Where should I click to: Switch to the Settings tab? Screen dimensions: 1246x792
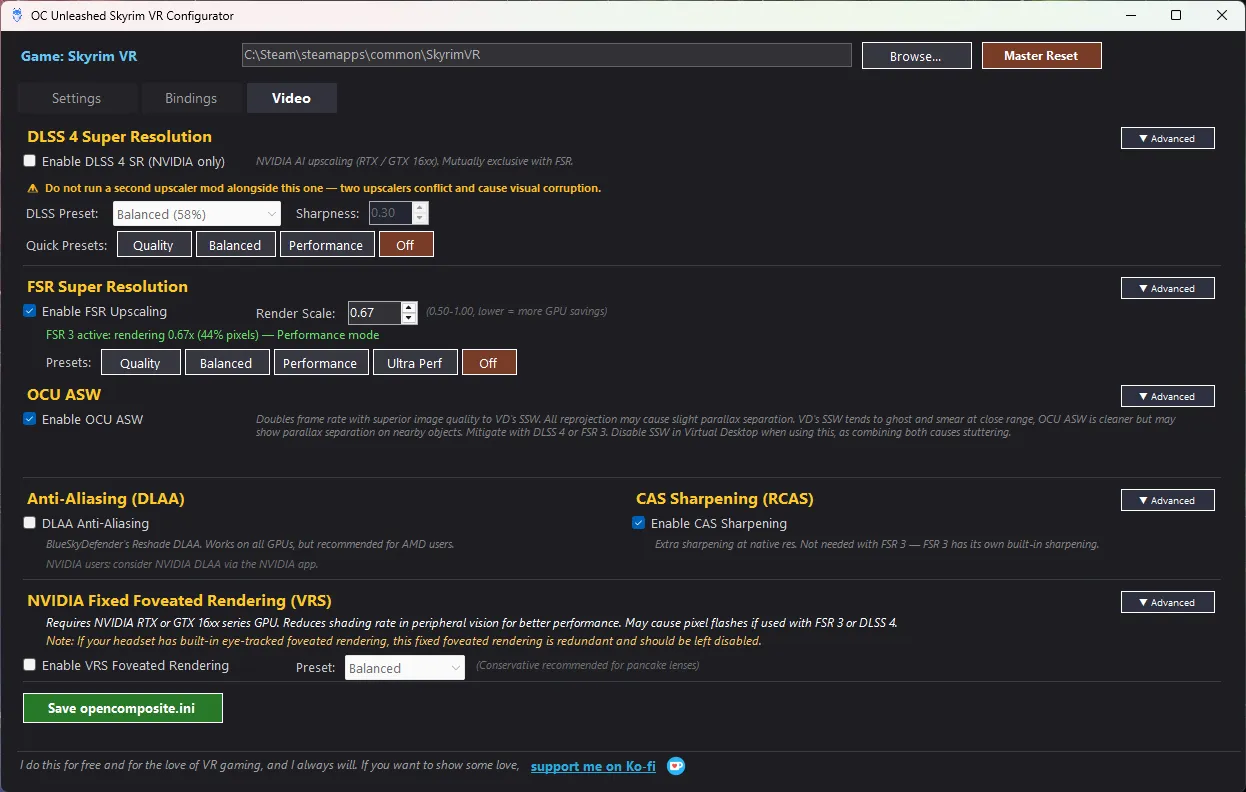pyautogui.click(x=76, y=98)
